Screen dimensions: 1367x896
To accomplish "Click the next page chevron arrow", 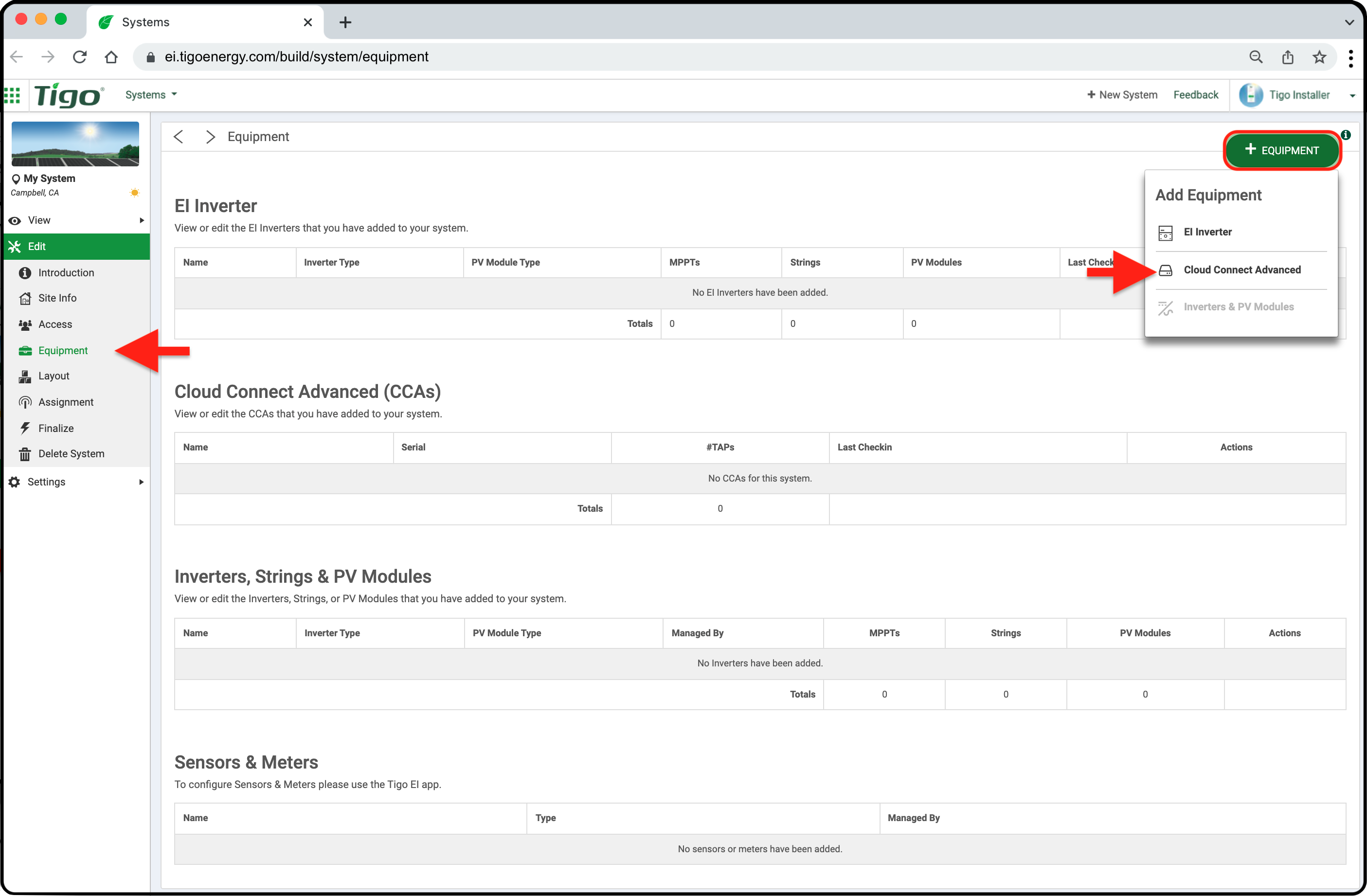I will point(210,137).
